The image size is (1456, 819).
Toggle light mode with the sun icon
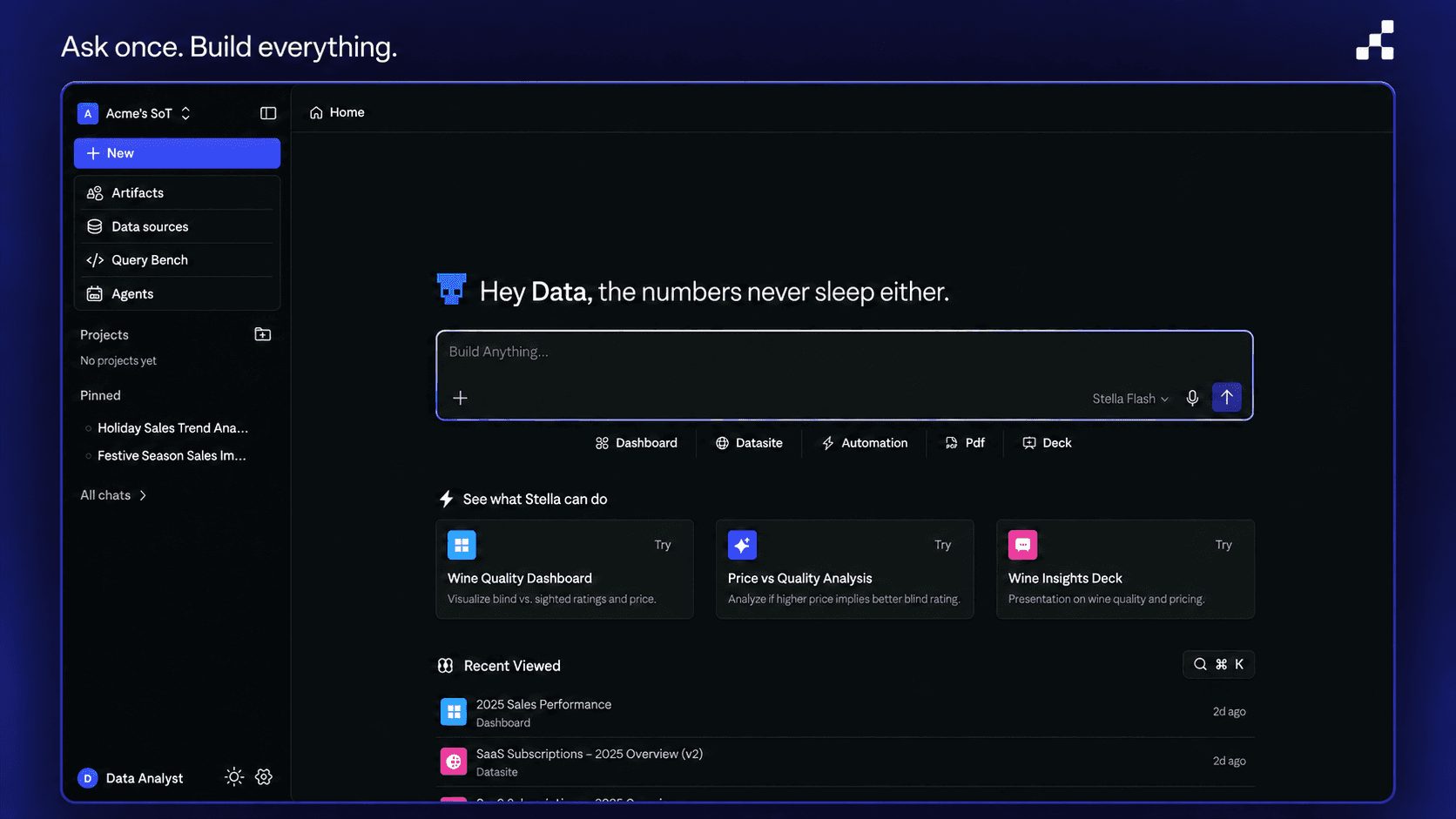234,776
